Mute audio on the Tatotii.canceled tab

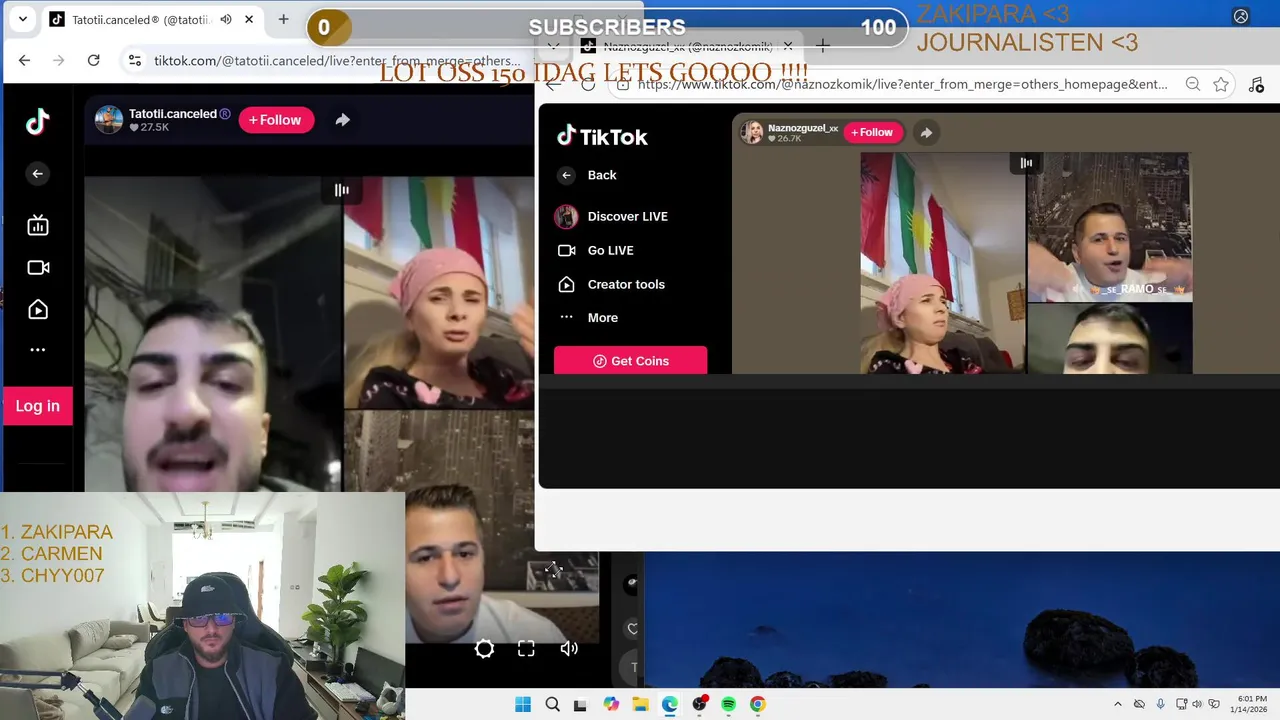click(226, 19)
